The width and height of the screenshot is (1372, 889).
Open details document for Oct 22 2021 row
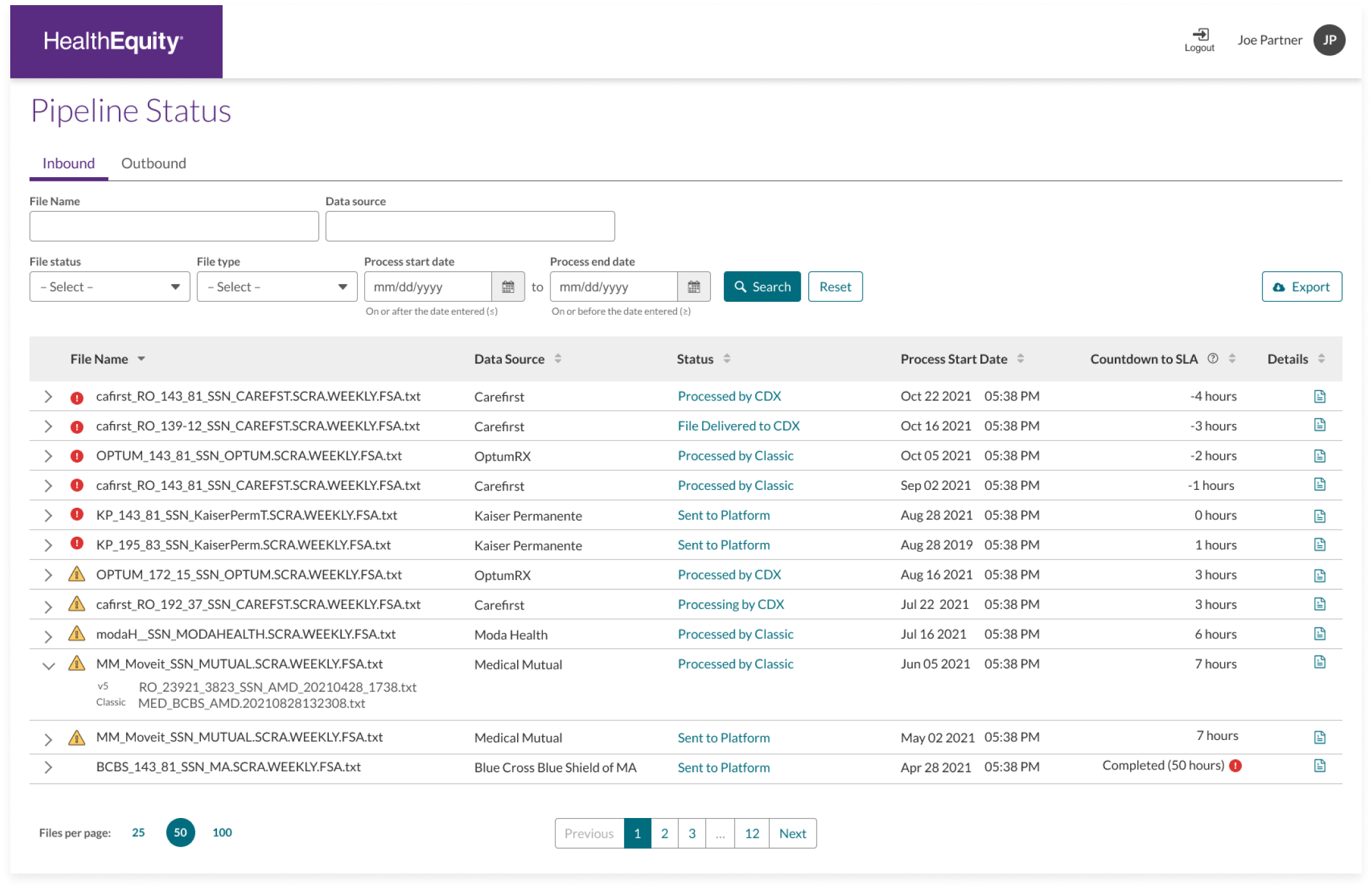pyautogui.click(x=1320, y=397)
